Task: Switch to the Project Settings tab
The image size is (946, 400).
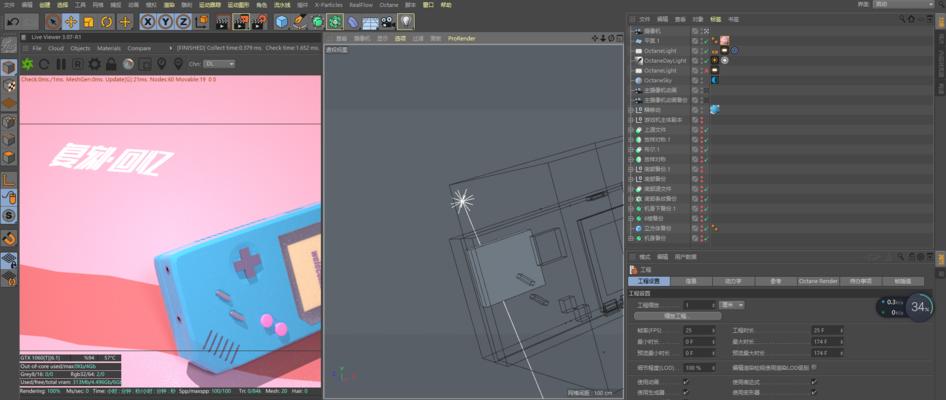Action: (x=649, y=281)
